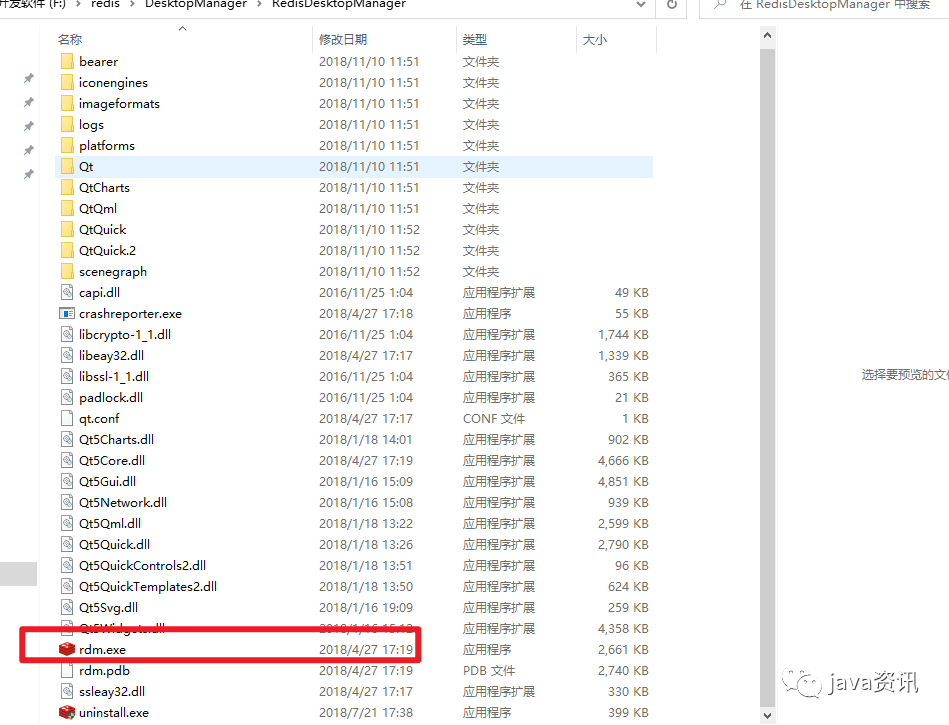The width and height of the screenshot is (949, 725).
Task: Select the imageformats folder icon
Action: [x=67, y=103]
